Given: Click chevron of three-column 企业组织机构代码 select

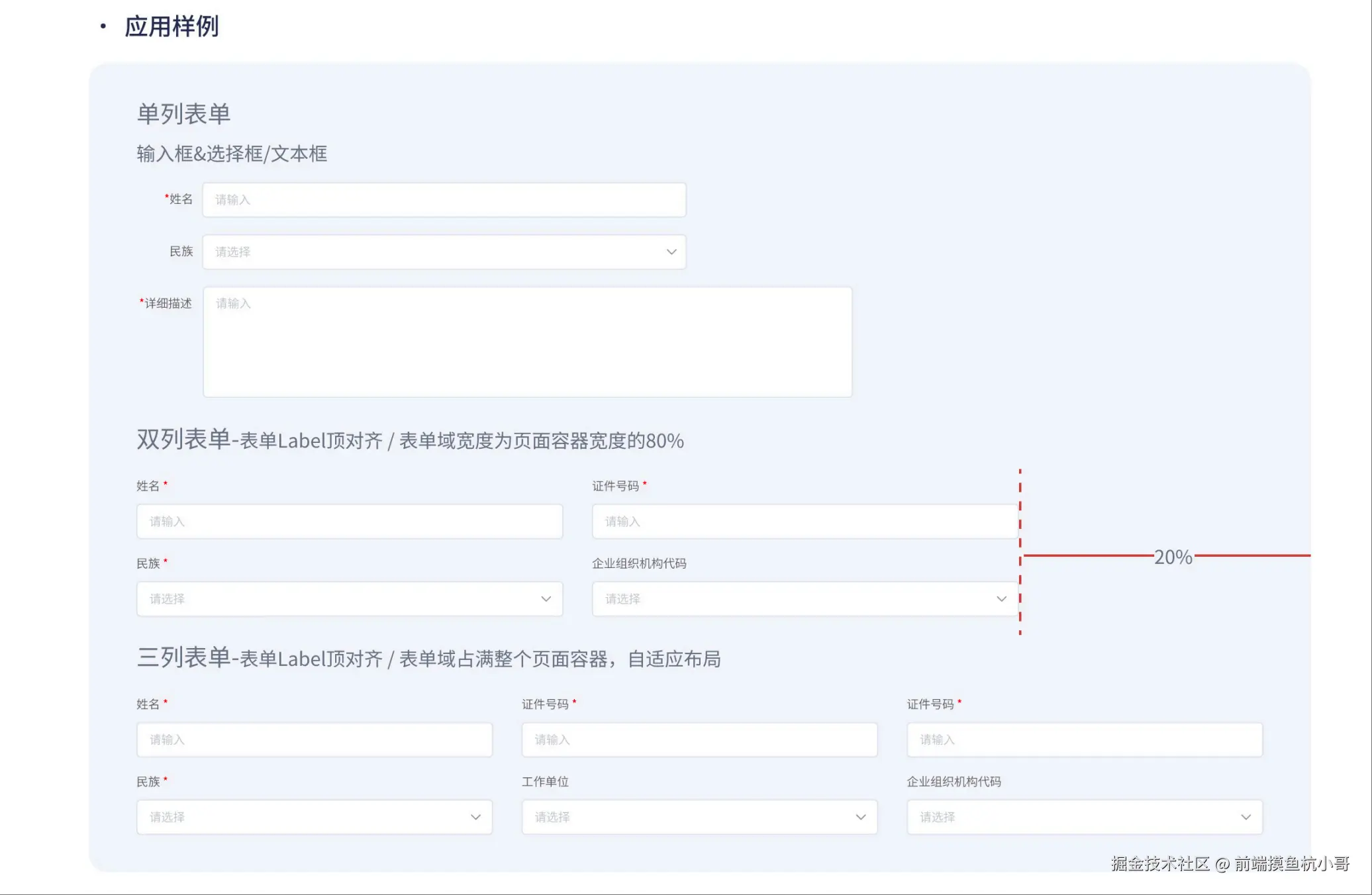Looking at the screenshot, I should 1246,817.
